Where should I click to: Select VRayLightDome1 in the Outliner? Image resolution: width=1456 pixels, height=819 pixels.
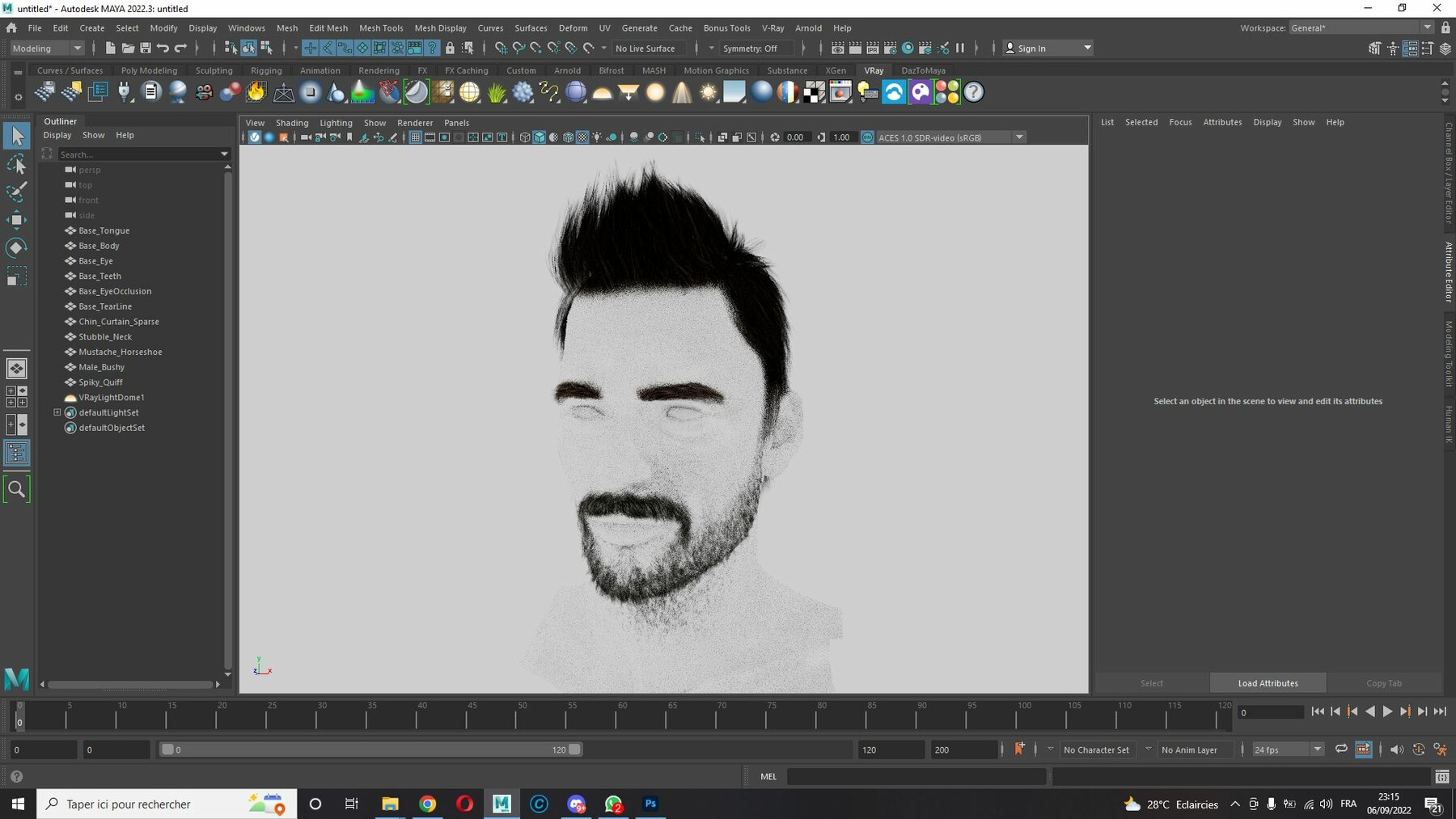pyautogui.click(x=111, y=398)
